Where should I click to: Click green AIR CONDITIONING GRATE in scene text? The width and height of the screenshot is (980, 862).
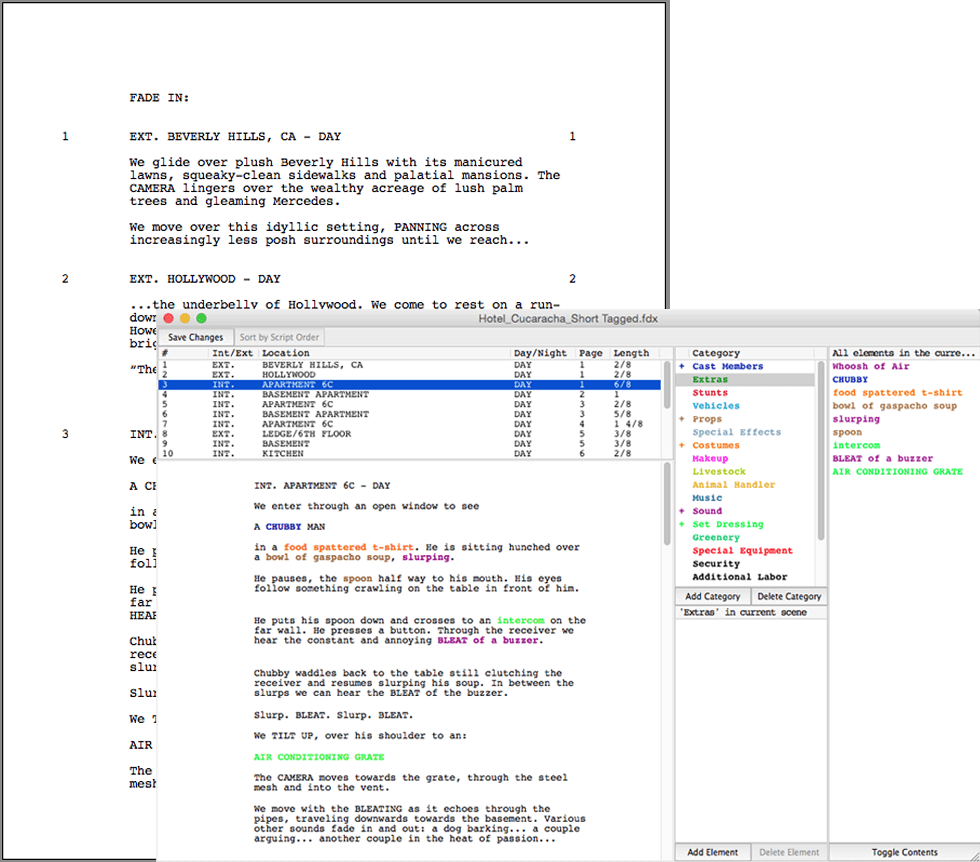[x=319, y=756]
